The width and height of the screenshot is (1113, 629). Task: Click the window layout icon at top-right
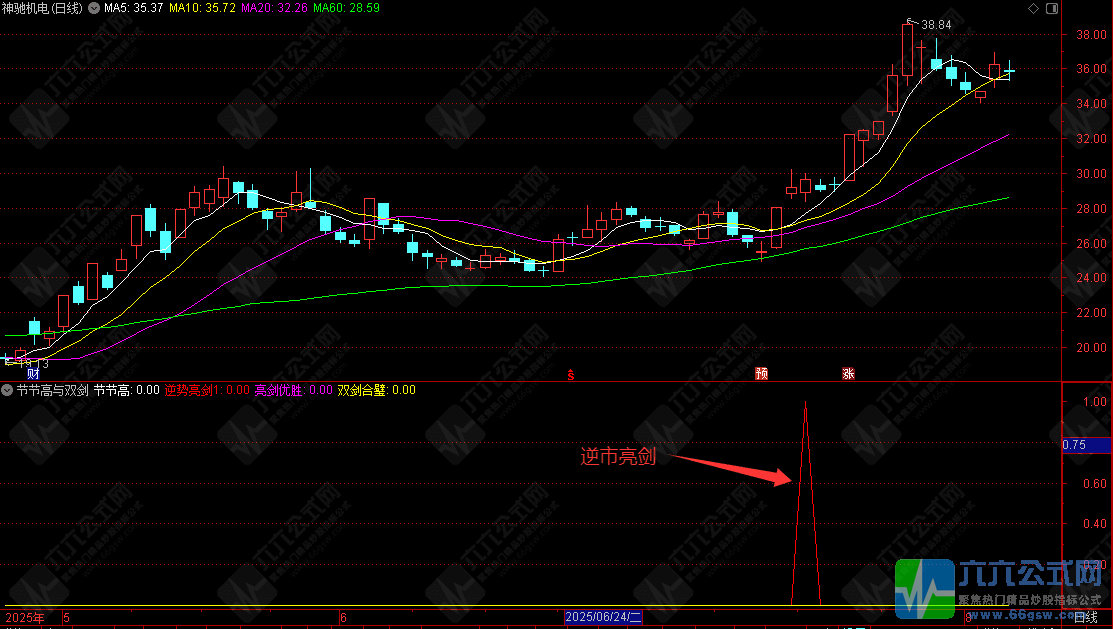1052,9
